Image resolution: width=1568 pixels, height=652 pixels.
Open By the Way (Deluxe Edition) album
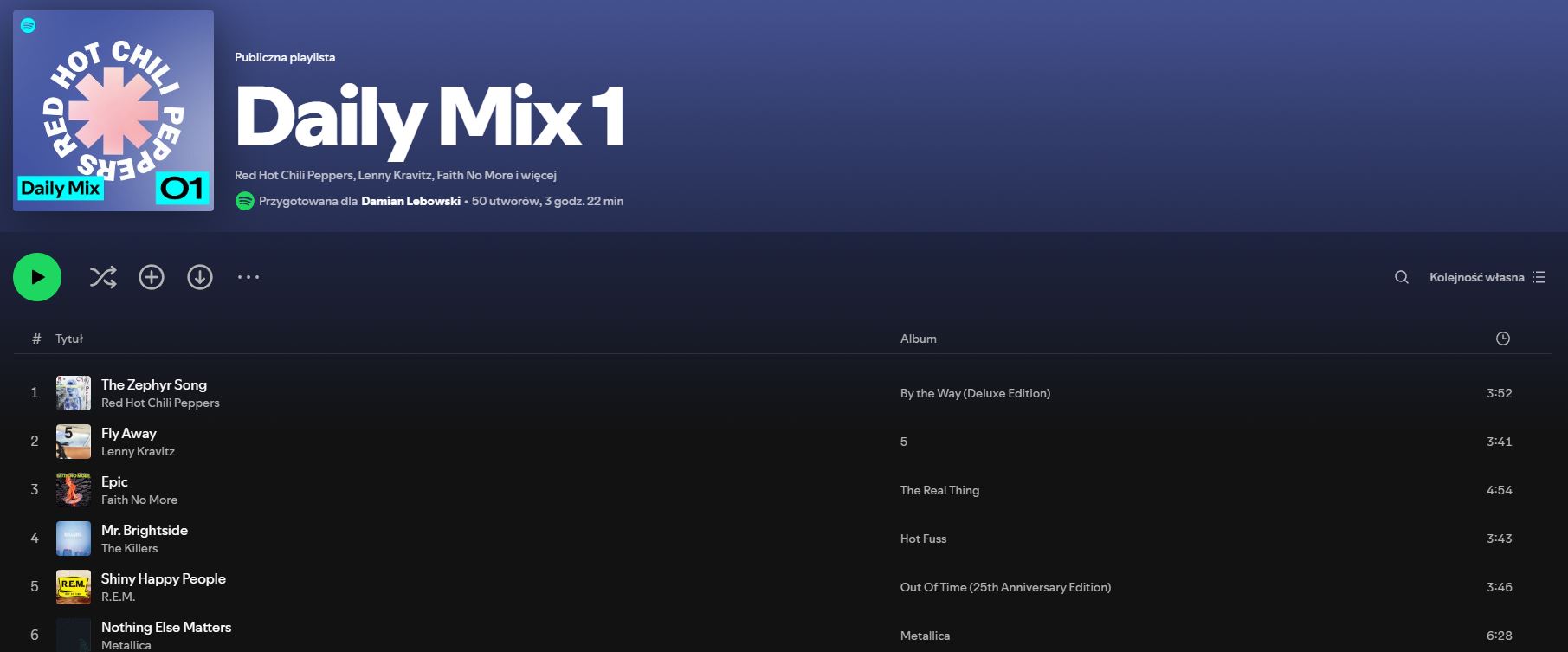pyautogui.click(x=975, y=393)
